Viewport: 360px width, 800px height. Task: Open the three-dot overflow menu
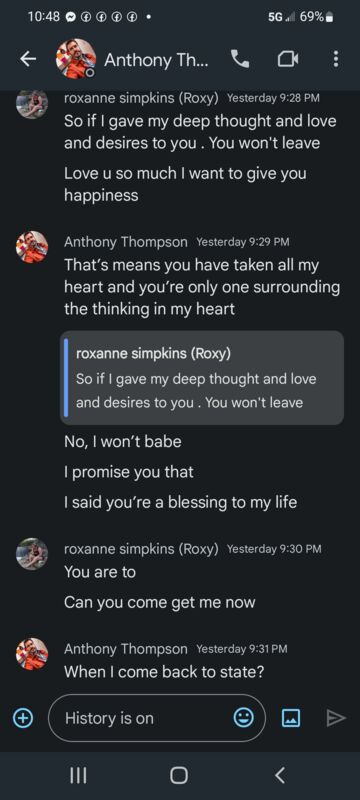(x=336, y=59)
